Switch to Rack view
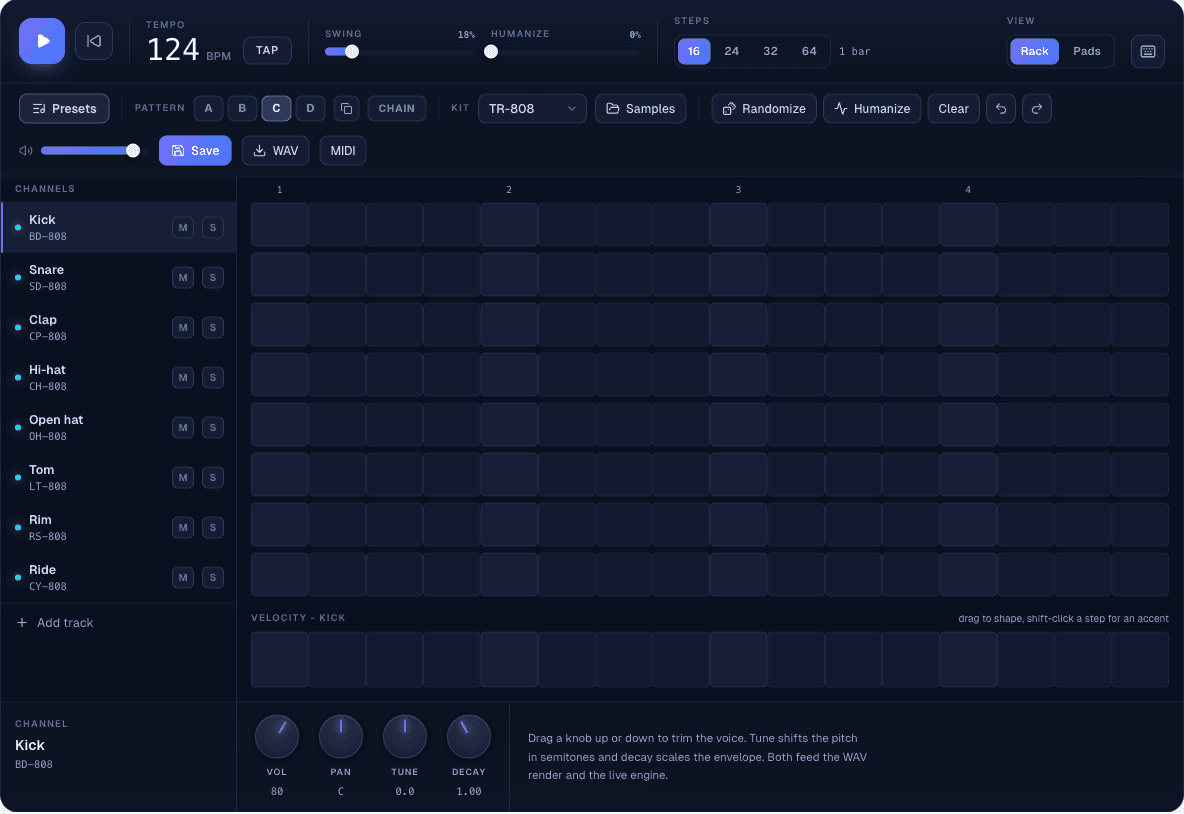This screenshot has width=1184, height=814. tap(1034, 51)
